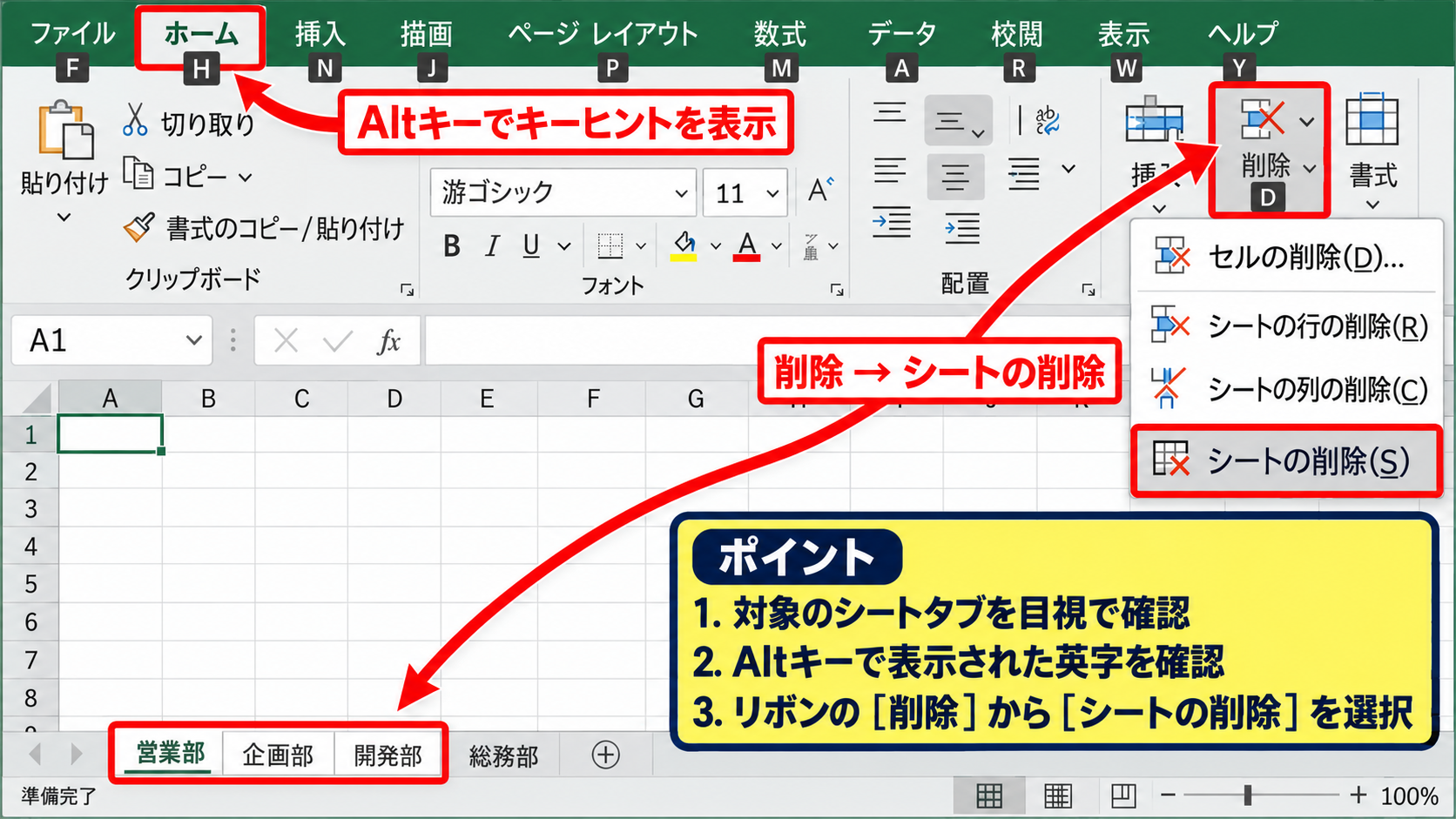Align text to top
The width and height of the screenshot is (1456, 819).
(890, 113)
